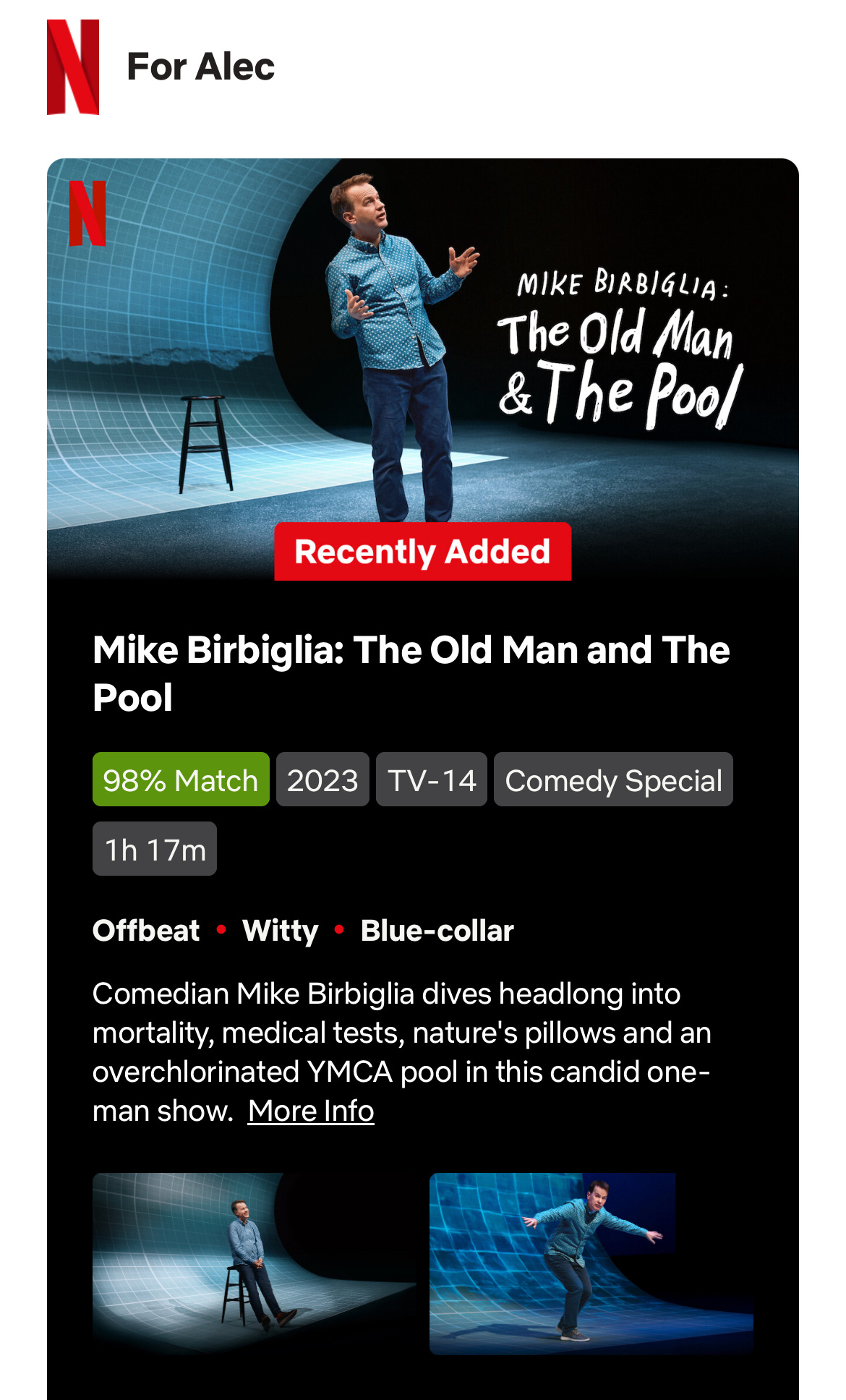Select the Comedy Special genre tag
This screenshot has width=846, height=1400.
point(613,780)
